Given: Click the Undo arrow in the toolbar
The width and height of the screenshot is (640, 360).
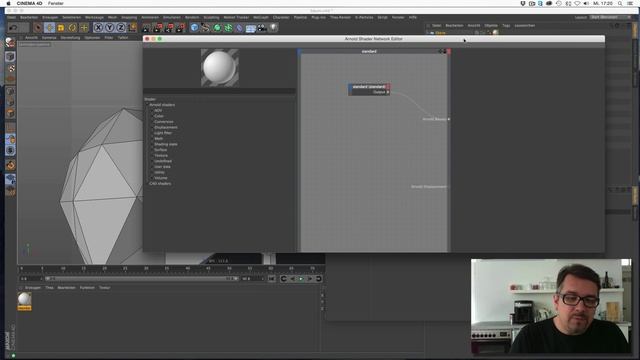Looking at the screenshot, I should click(x=13, y=28).
